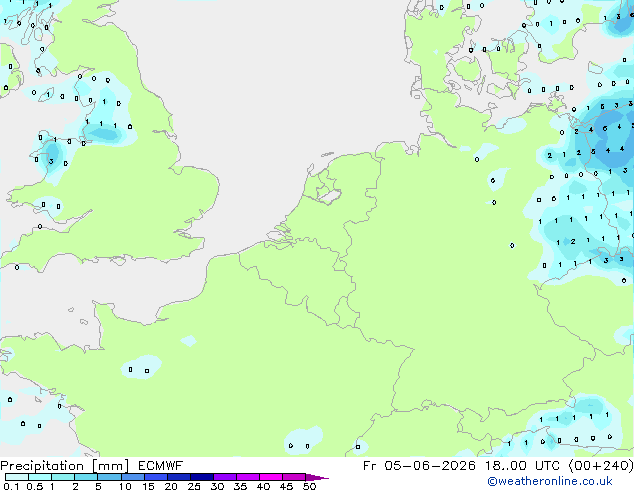634x490 pixels.
Task: Click the '0.1' legend value
Action: tap(11, 486)
